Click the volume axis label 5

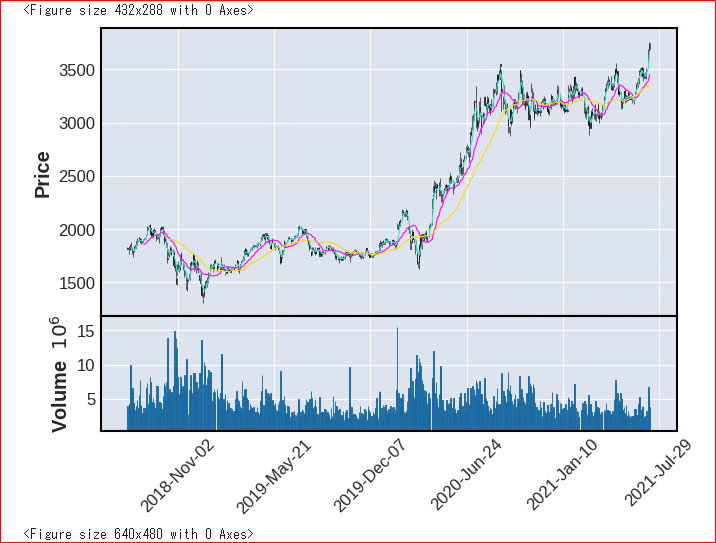[x=91, y=400]
